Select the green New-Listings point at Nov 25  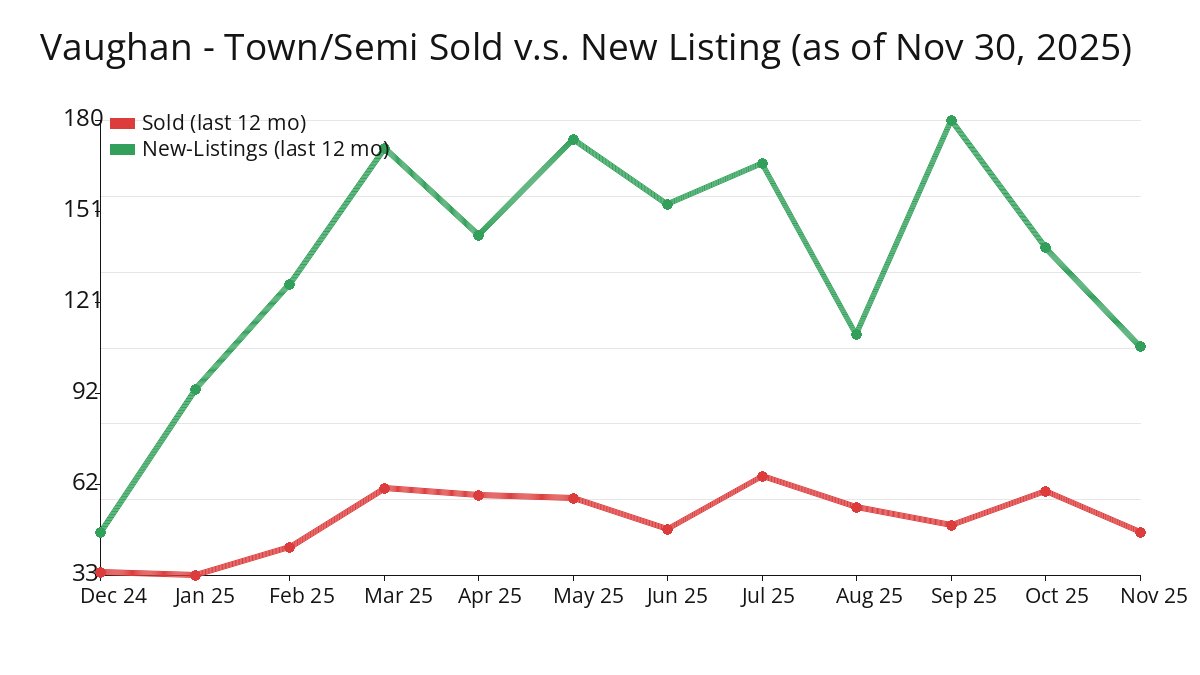[x=1140, y=346]
